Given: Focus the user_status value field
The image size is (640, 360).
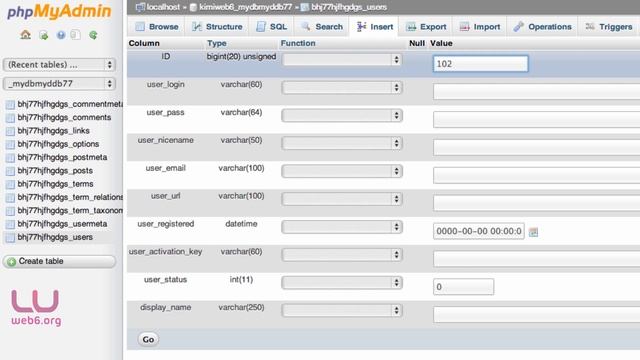Looking at the screenshot, I should click(463, 287).
